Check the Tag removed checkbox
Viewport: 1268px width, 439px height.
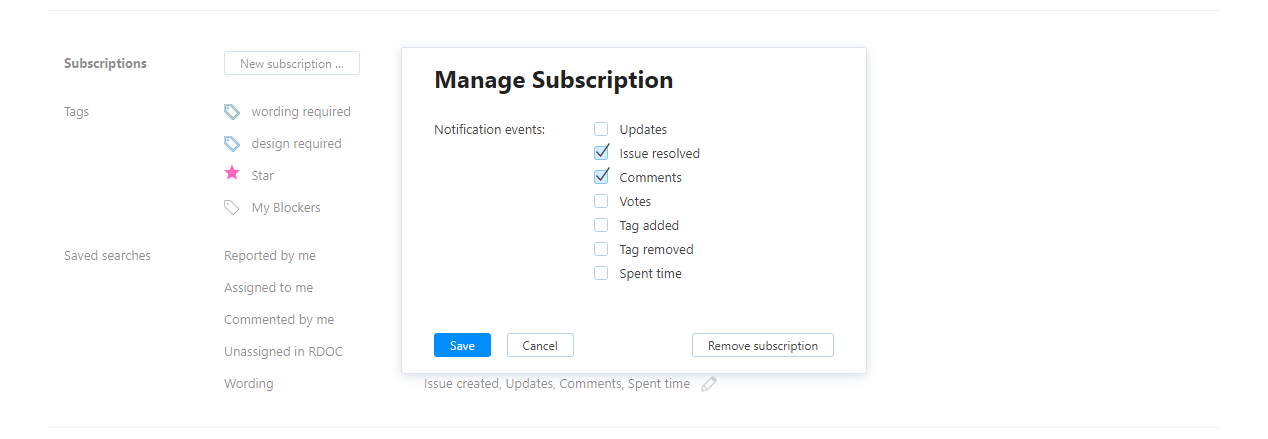[x=601, y=249]
